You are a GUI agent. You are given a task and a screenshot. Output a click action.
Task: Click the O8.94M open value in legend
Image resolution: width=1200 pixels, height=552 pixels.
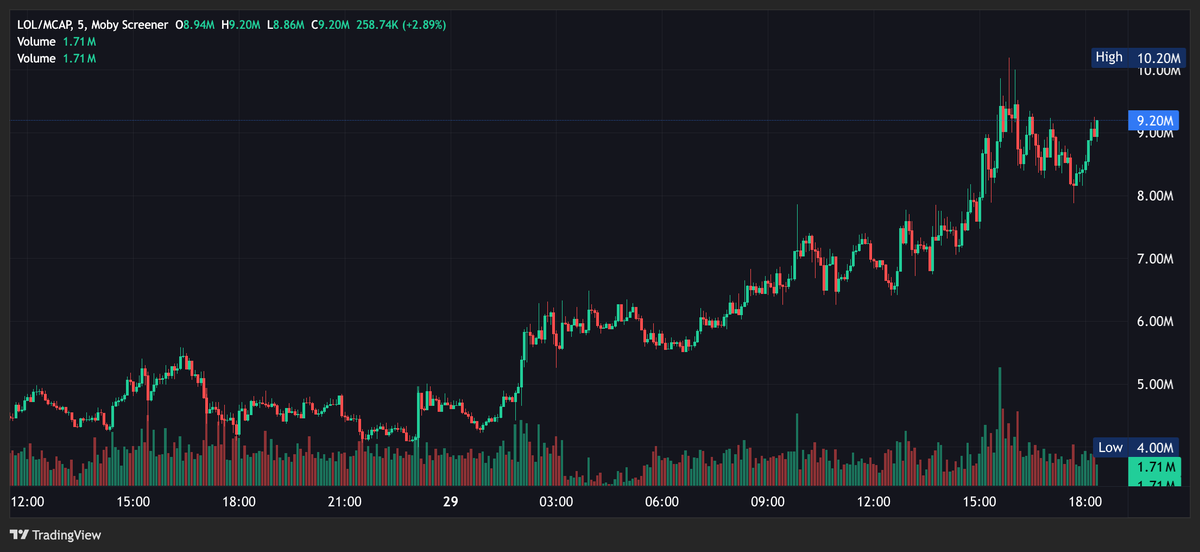[195, 23]
